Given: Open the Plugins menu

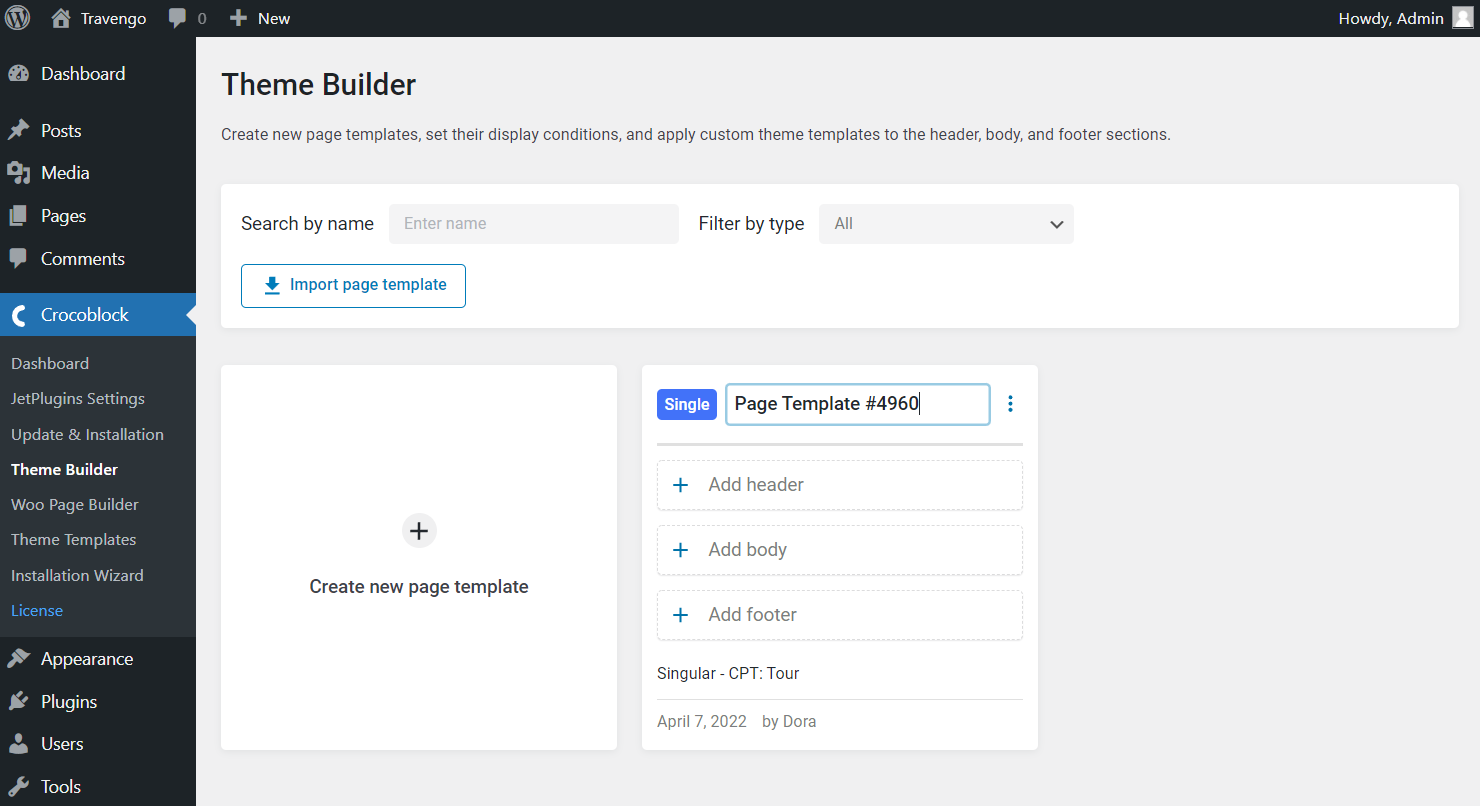Looking at the screenshot, I should tap(98, 702).
